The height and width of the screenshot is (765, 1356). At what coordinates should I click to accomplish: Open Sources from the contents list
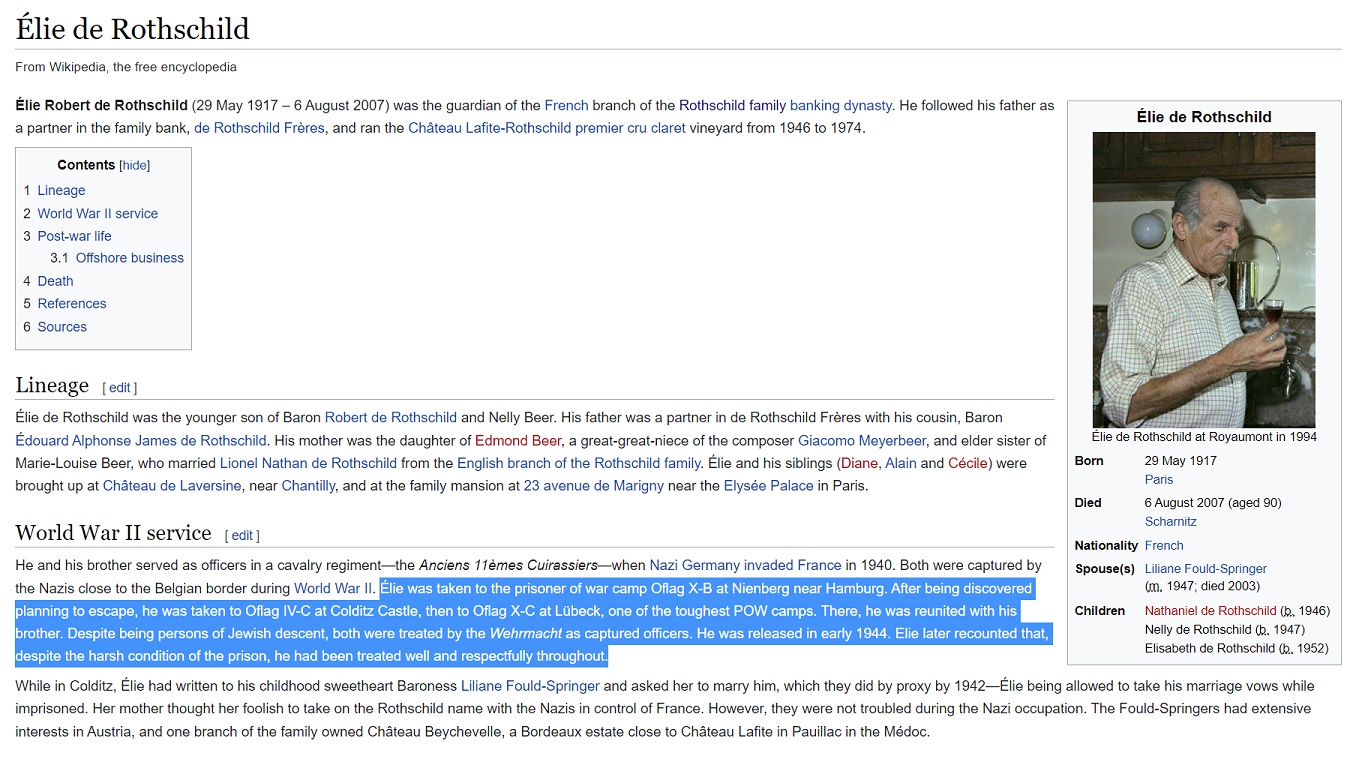point(62,327)
